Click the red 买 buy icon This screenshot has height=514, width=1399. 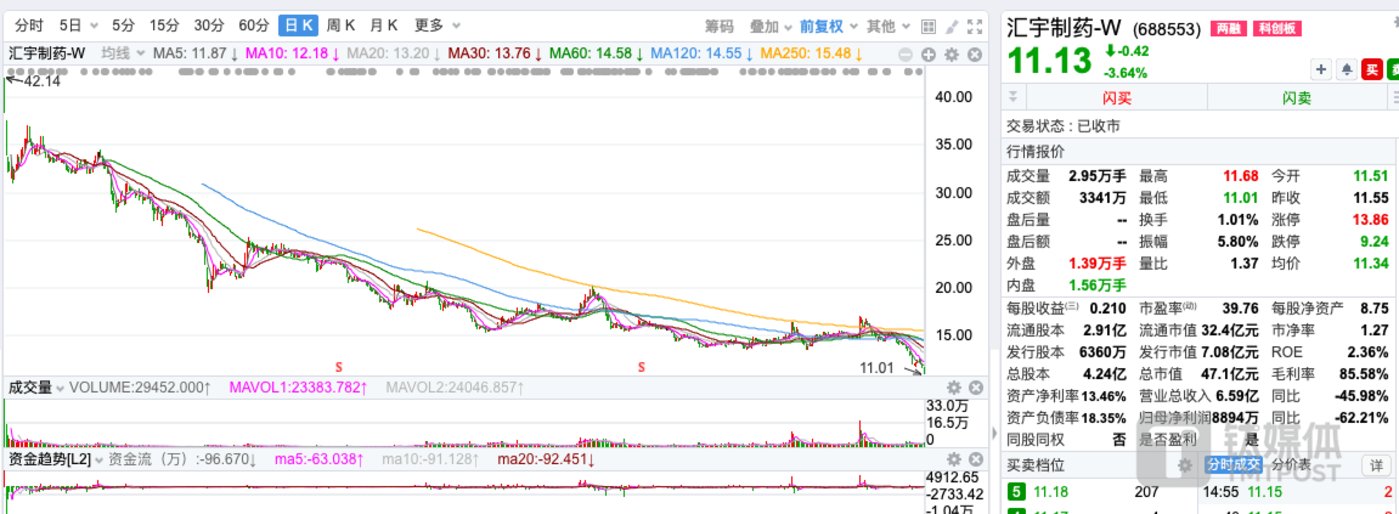(x=1372, y=69)
